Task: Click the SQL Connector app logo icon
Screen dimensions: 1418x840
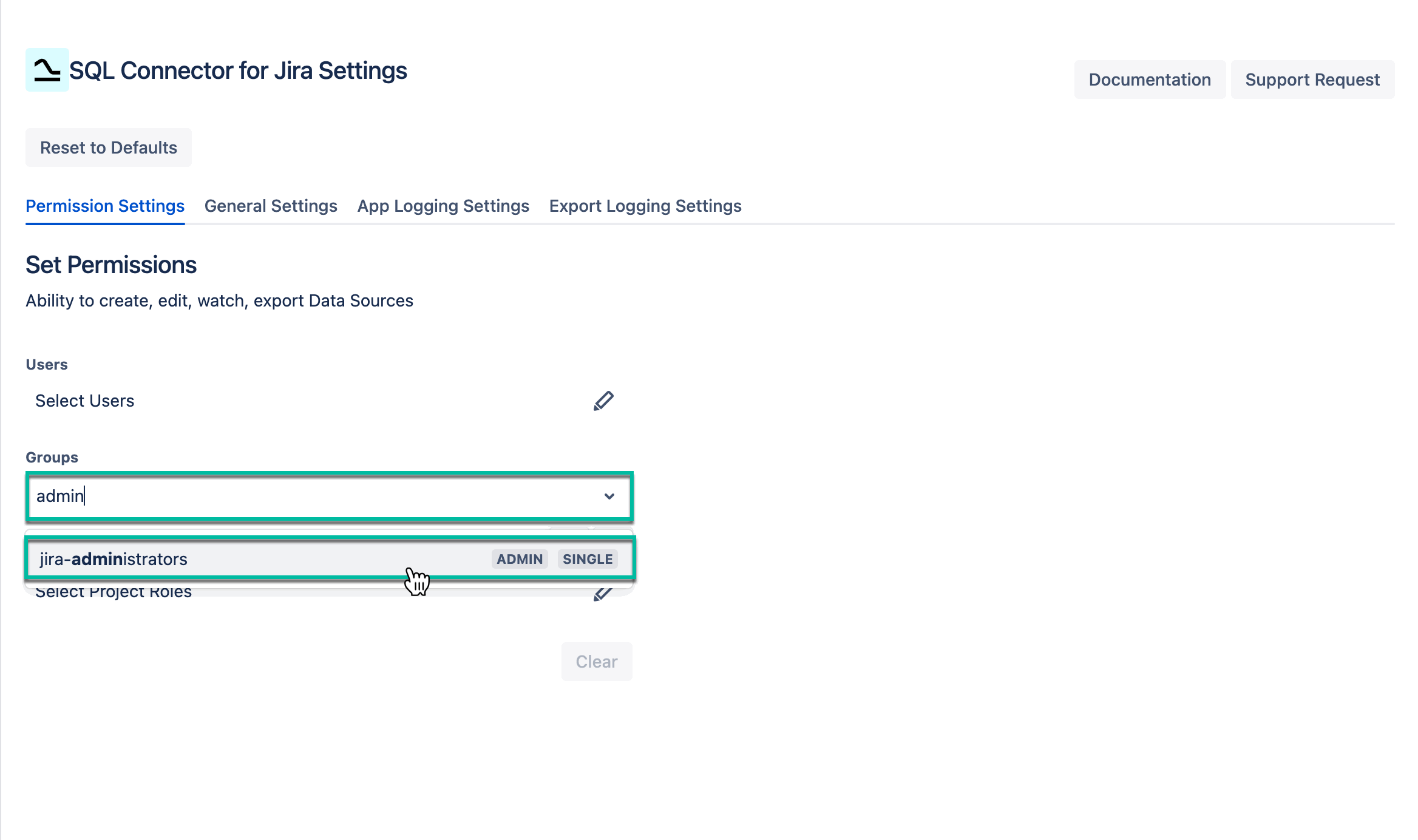Action: click(46, 70)
